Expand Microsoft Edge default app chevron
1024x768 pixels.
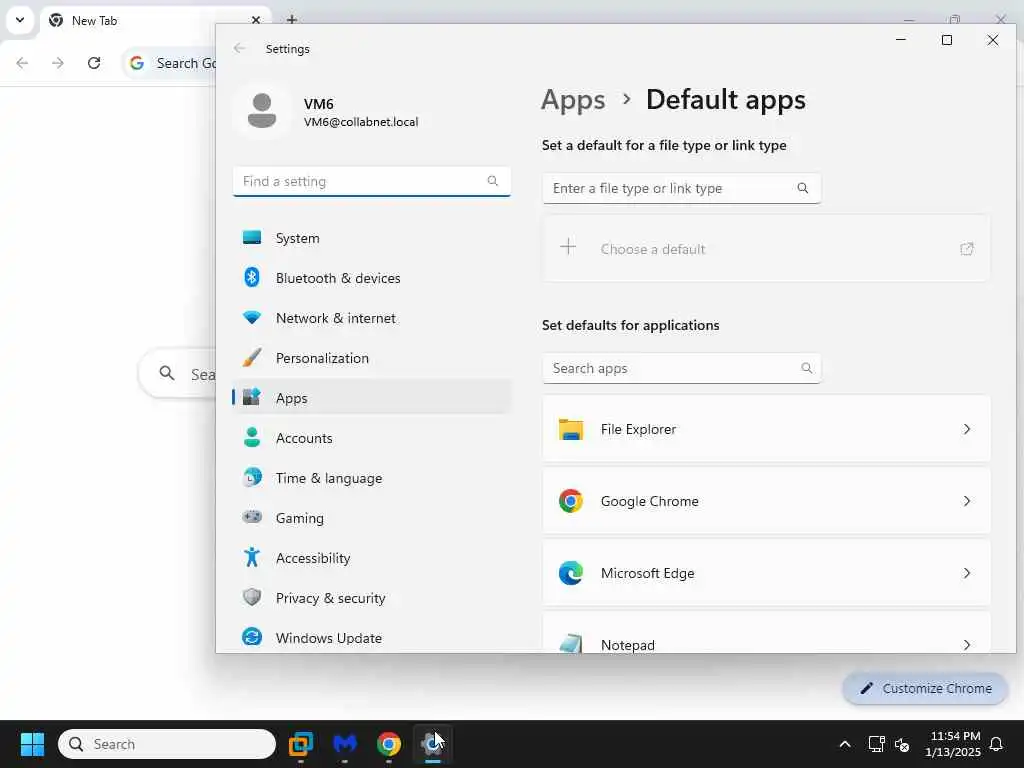[967, 573]
